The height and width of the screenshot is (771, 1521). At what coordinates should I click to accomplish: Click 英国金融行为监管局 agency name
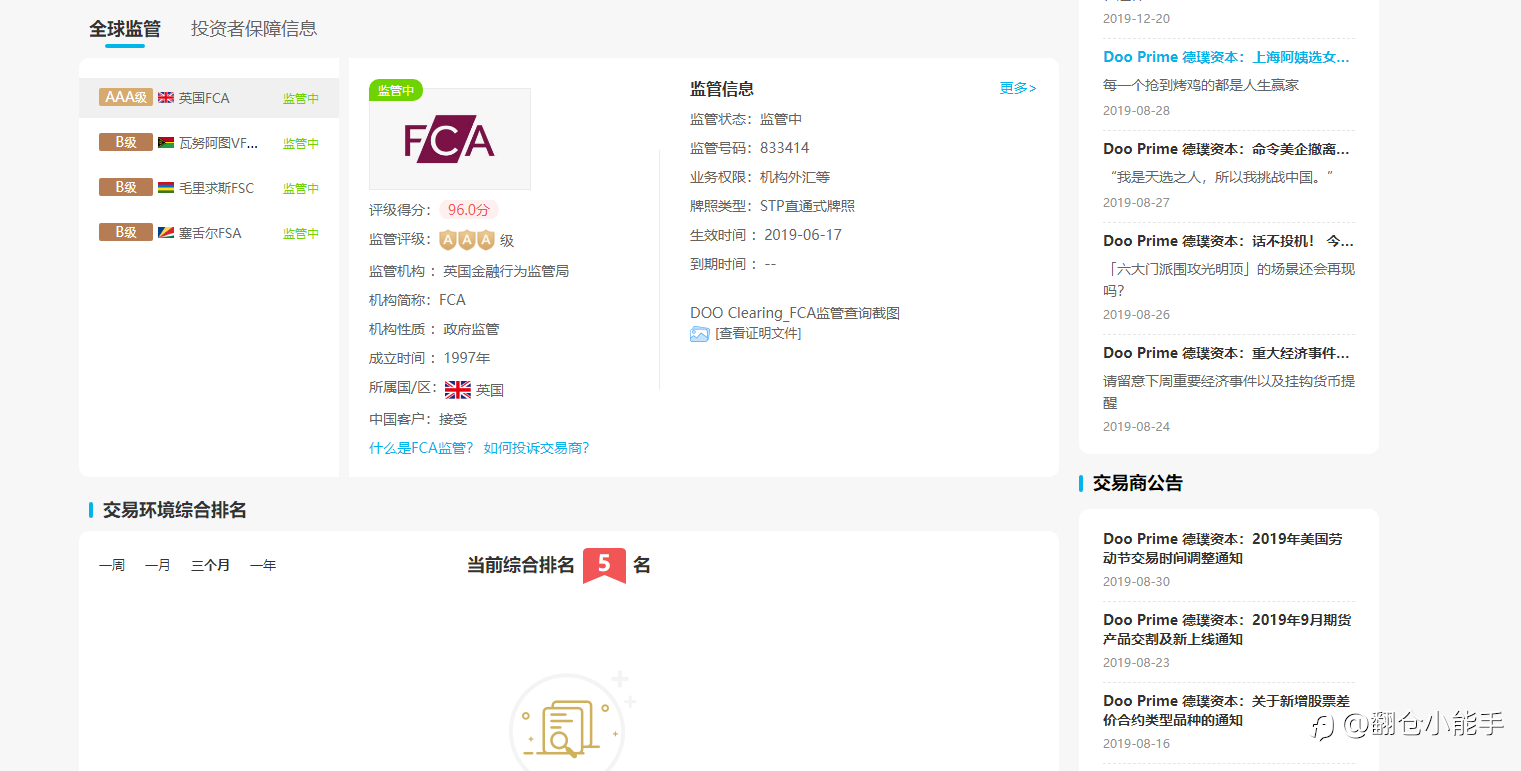point(506,271)
